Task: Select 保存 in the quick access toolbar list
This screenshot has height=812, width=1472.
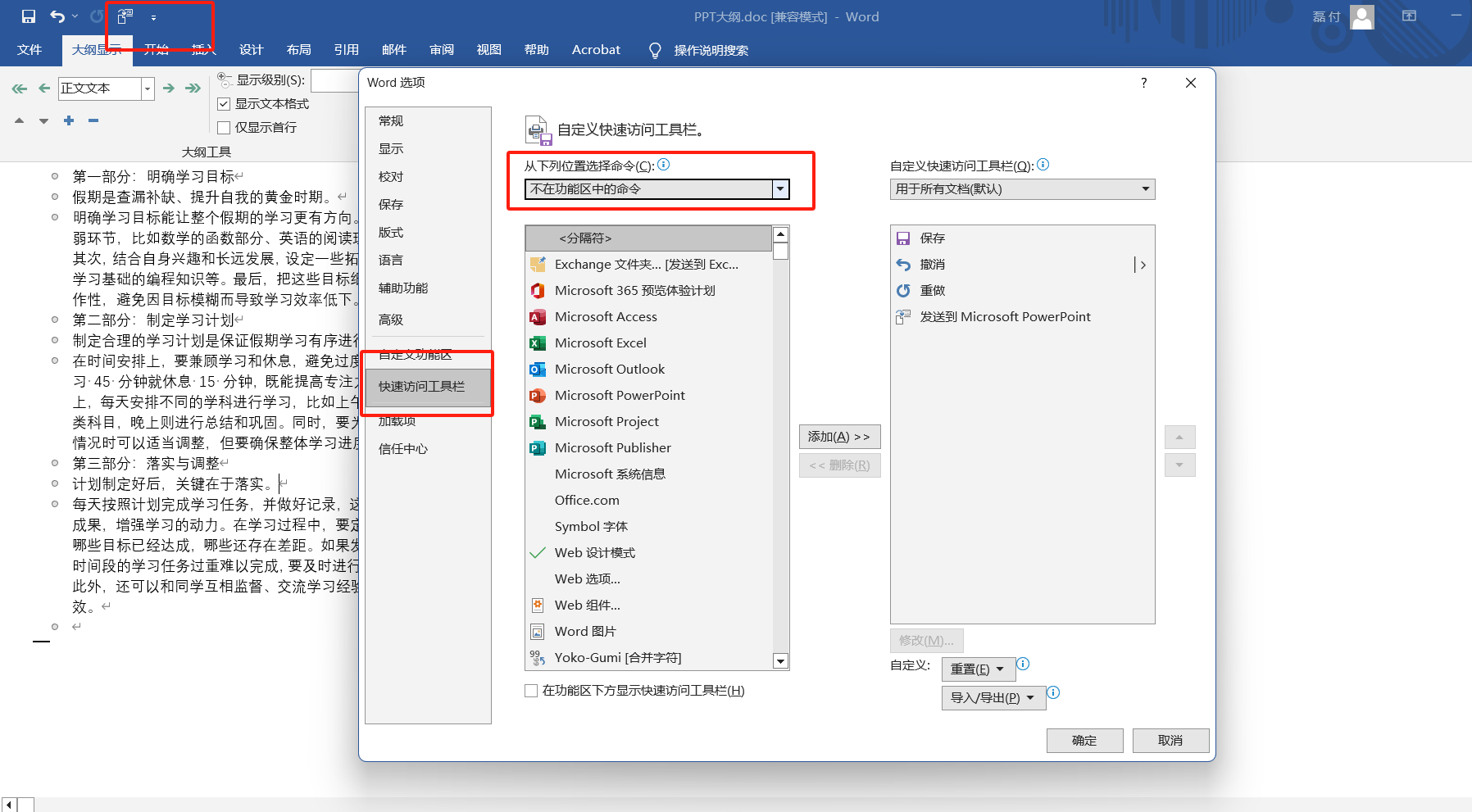Action: tap(1023, 238)
